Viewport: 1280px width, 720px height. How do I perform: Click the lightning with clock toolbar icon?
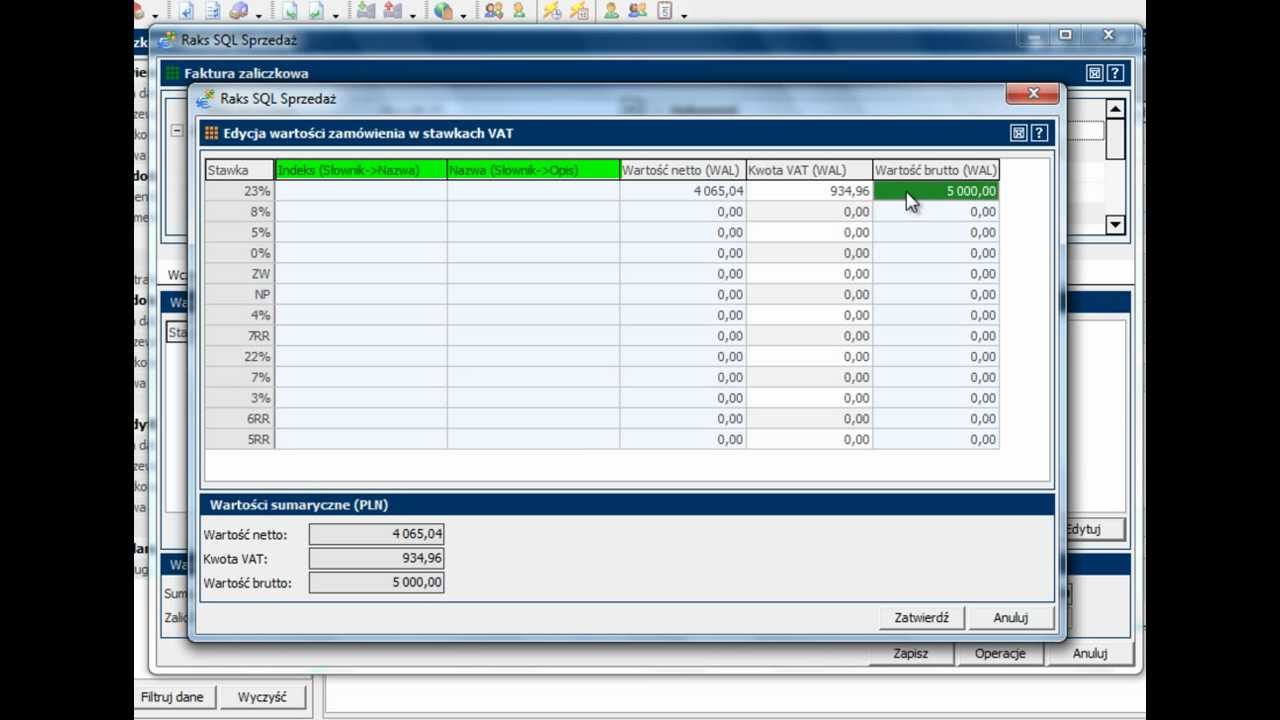click(x=552, y=11)
